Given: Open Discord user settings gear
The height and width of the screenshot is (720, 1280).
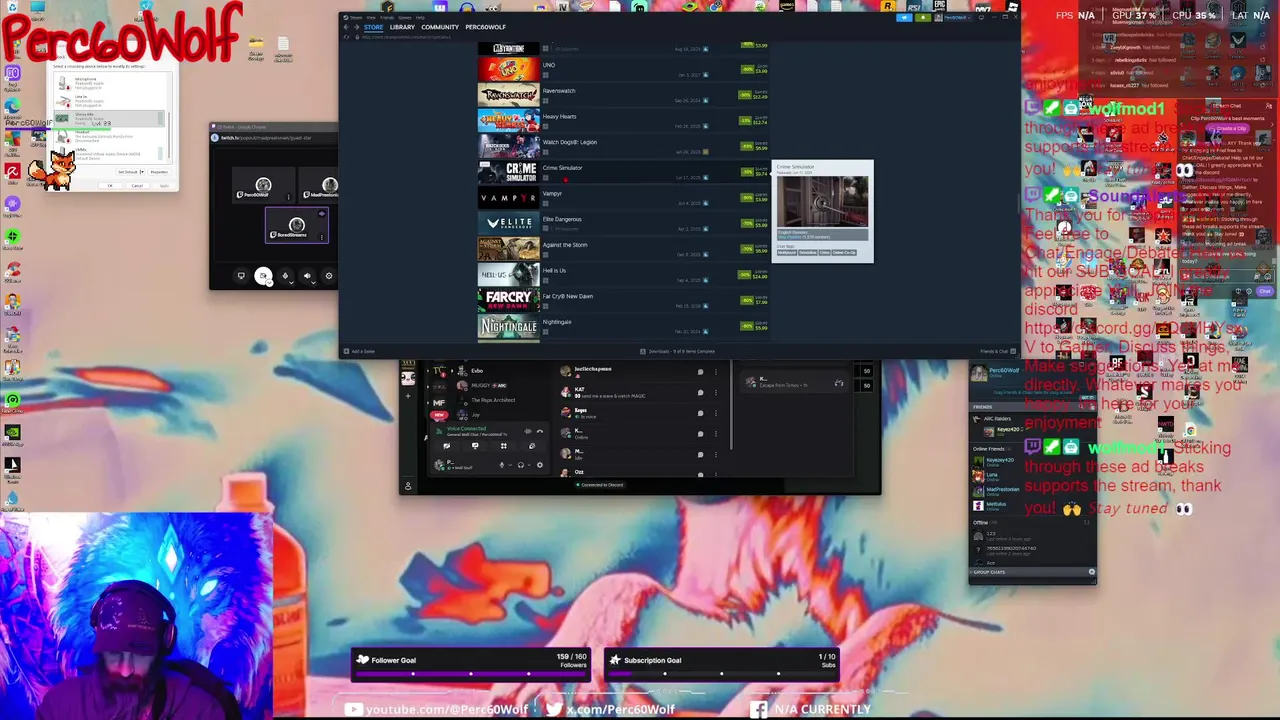Looking at the screenshot, I should (540, 465).
